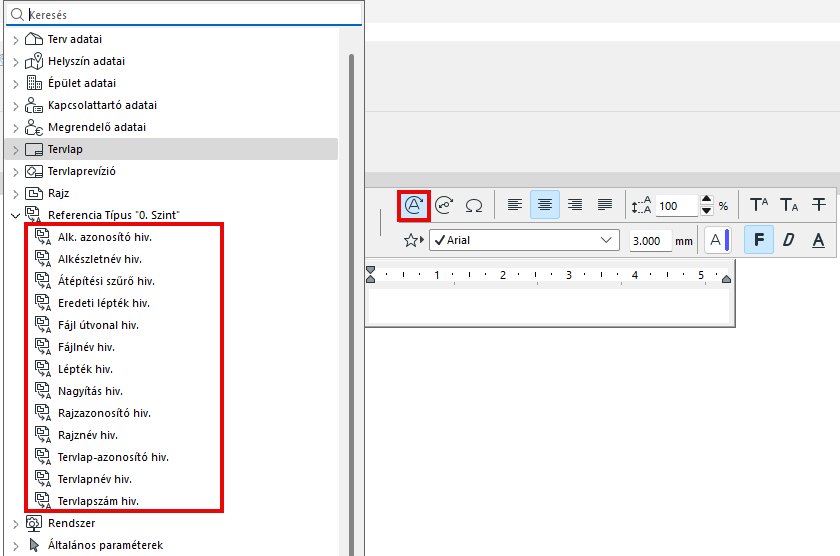Expand the Általános paraméterek group
The image size is (840, 556).
point(16,546)
